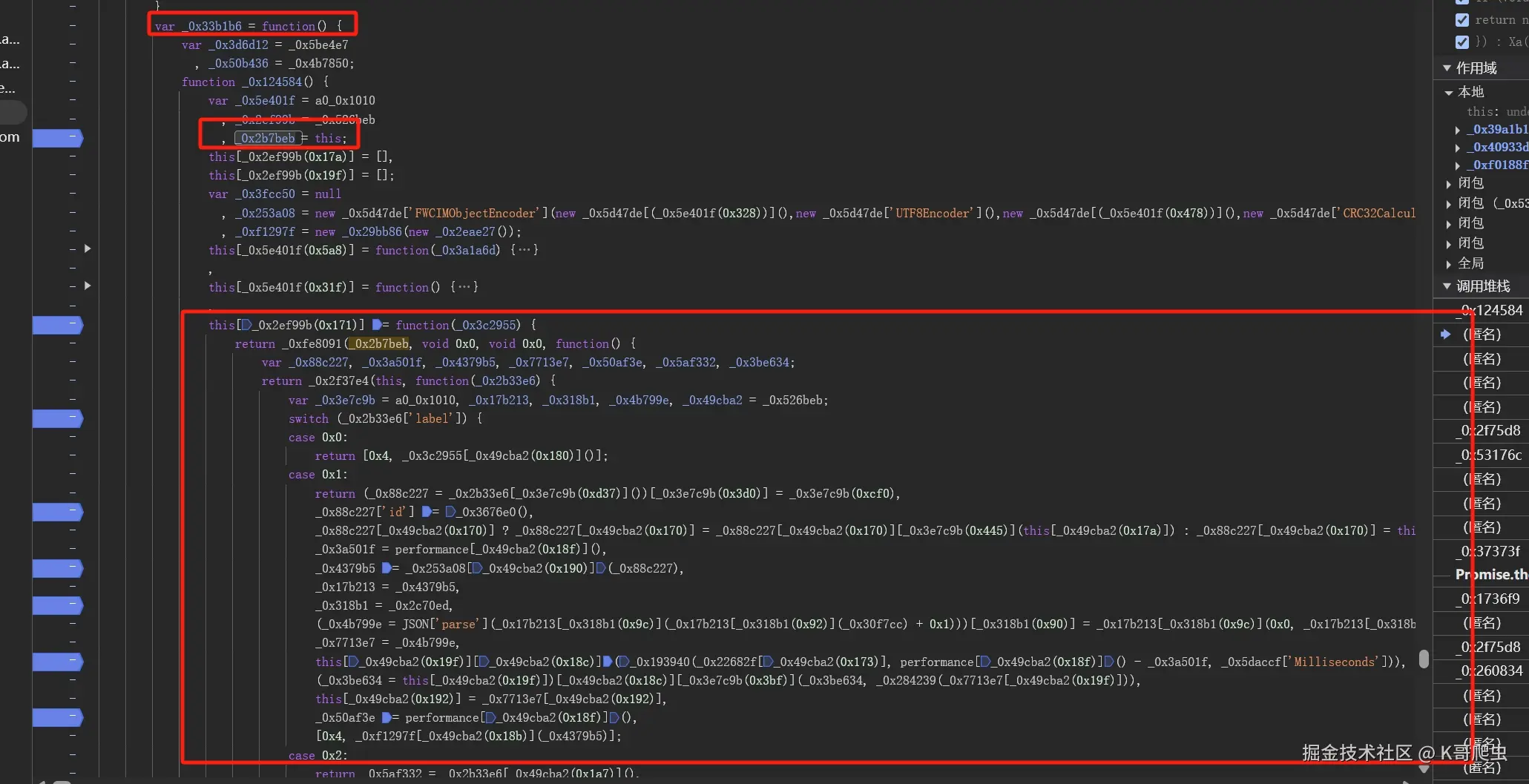Viewport: 1529px width, 784px height.
Task: Toggle gutter breakpoint on the '_0x50af3e = performance' line
Action: coord(57,717)
